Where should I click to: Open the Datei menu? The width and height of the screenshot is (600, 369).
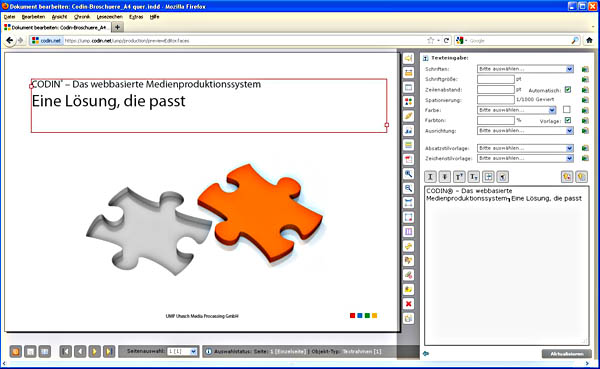coord(9,17)
